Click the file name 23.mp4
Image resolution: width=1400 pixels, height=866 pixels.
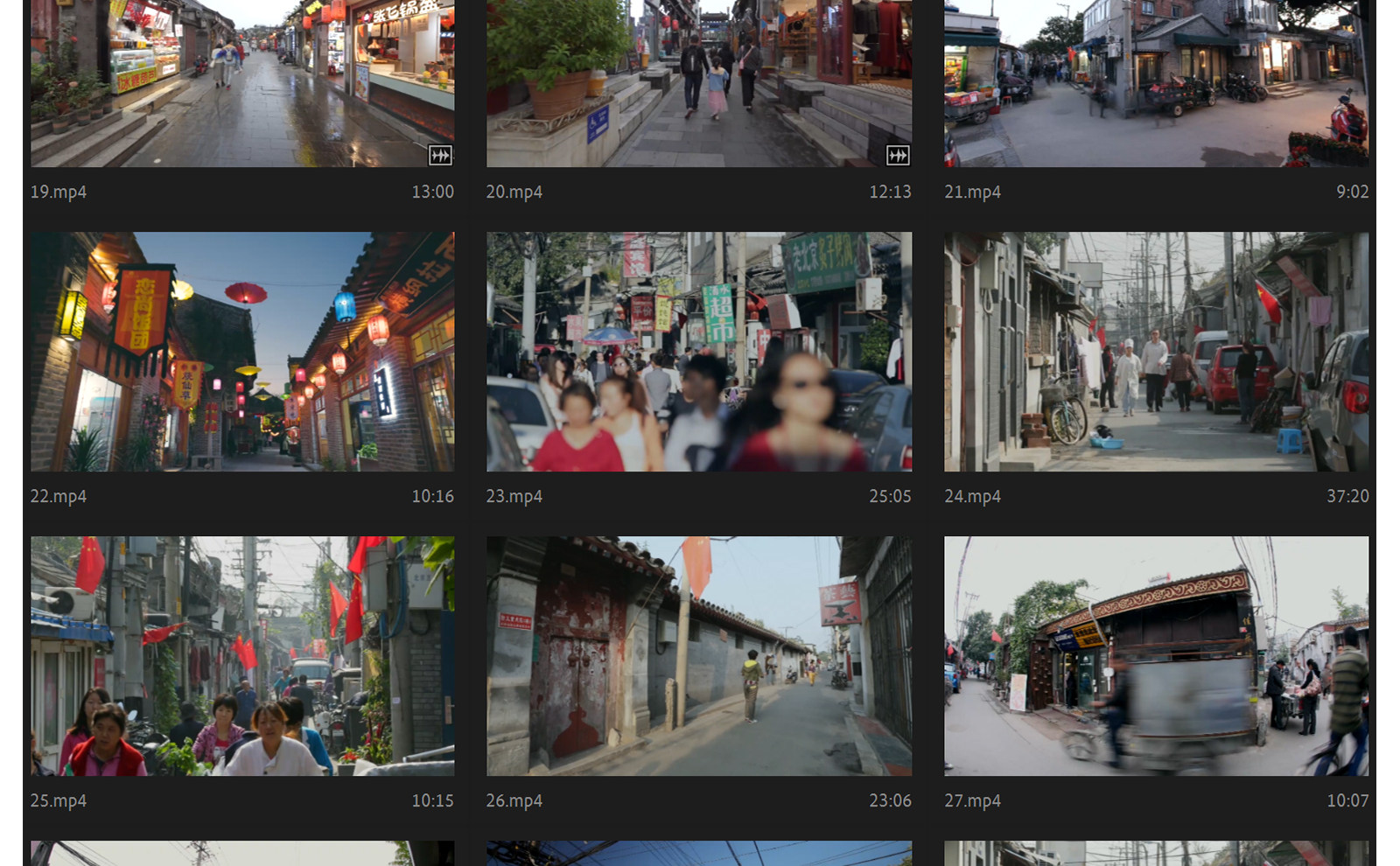514,497
